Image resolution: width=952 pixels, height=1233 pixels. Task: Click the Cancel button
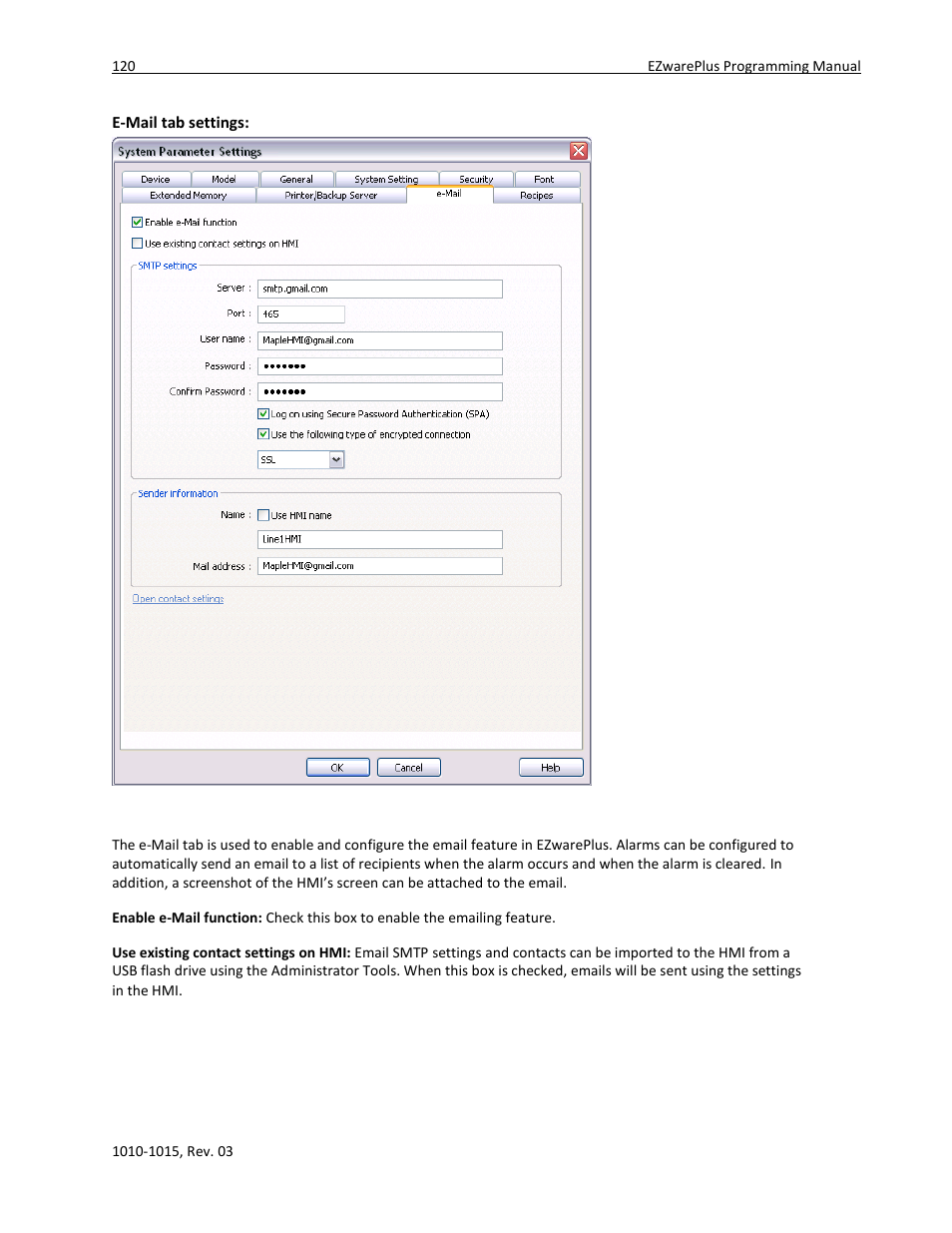pos(409,768)
